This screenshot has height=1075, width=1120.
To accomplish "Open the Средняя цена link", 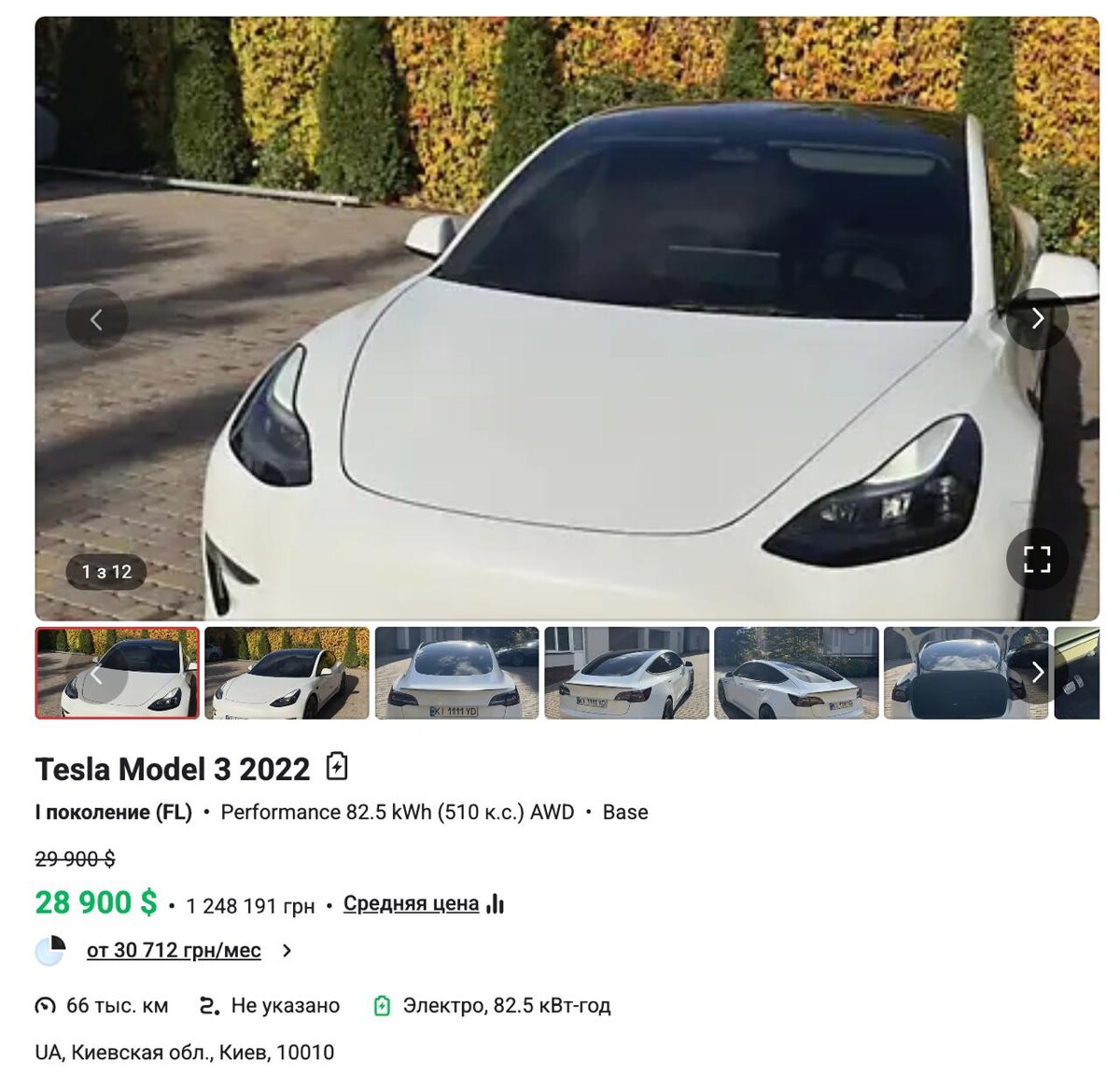I will 411,903.
